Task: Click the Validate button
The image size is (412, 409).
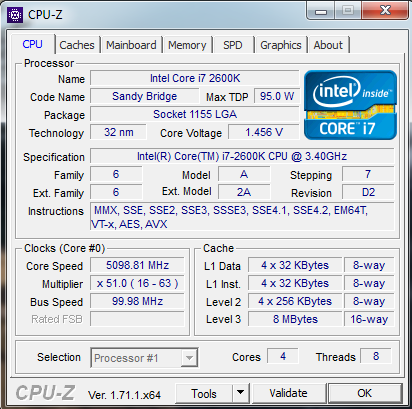Action: click(289, 393)
